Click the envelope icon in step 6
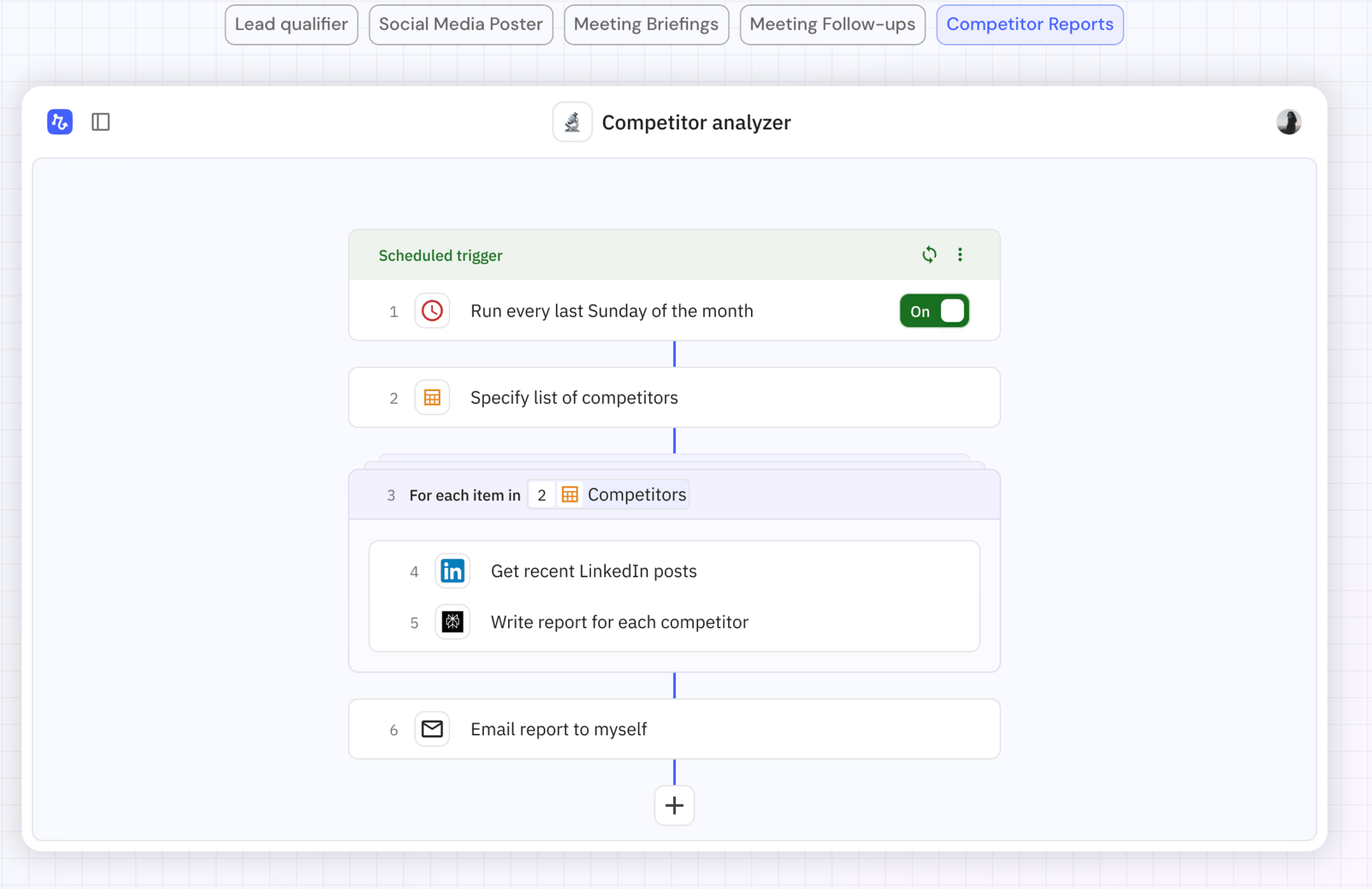Image resolution: width=1372 pixels, height=889 pixels. click(x=432, y=729)
